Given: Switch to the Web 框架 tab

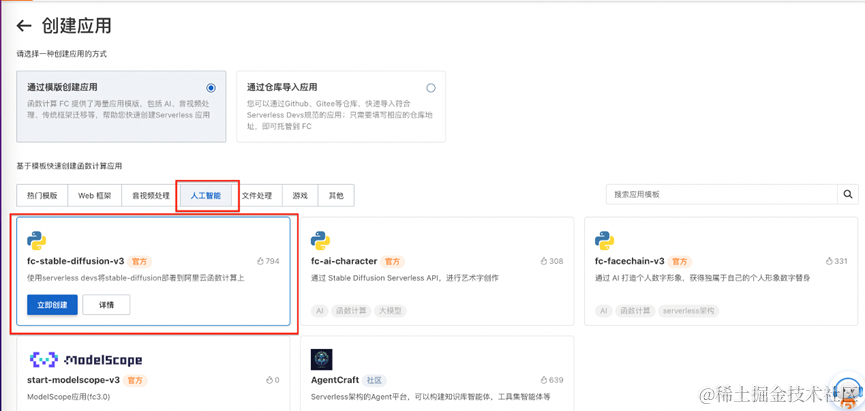Looking at the screenshot, I should coord(94,195).
